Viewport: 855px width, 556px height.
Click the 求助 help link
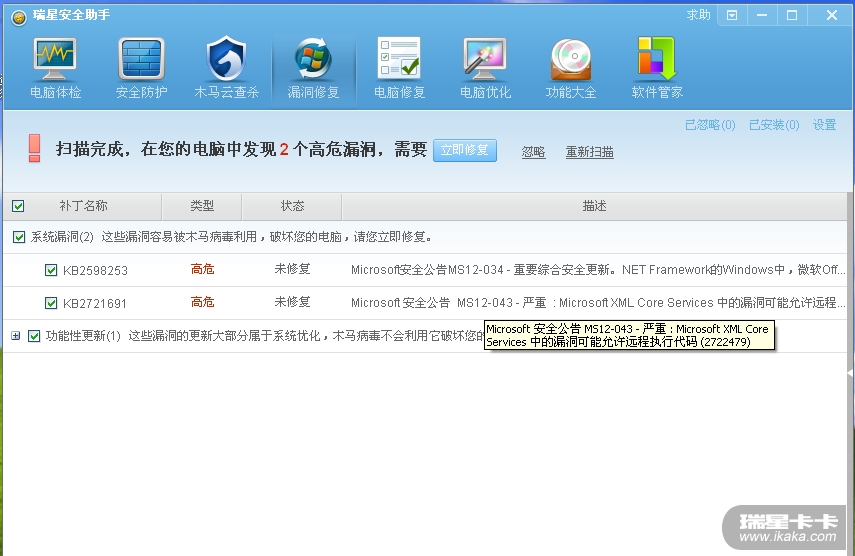point(699,15)
